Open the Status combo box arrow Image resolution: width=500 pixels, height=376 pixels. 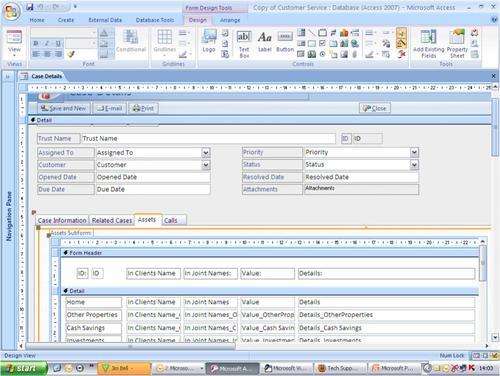click(414, 165)
